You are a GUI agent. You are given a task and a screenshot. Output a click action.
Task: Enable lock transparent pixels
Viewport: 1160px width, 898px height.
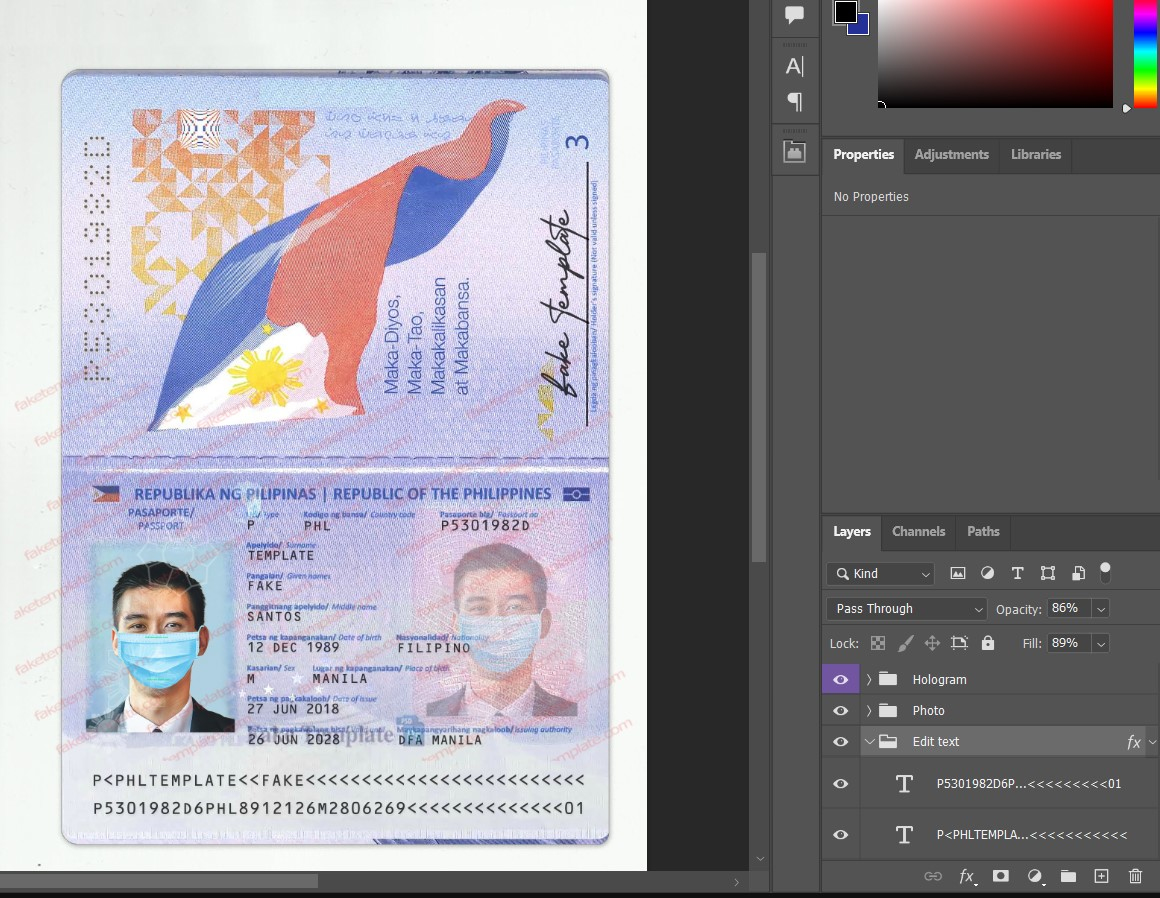[877, 643]
